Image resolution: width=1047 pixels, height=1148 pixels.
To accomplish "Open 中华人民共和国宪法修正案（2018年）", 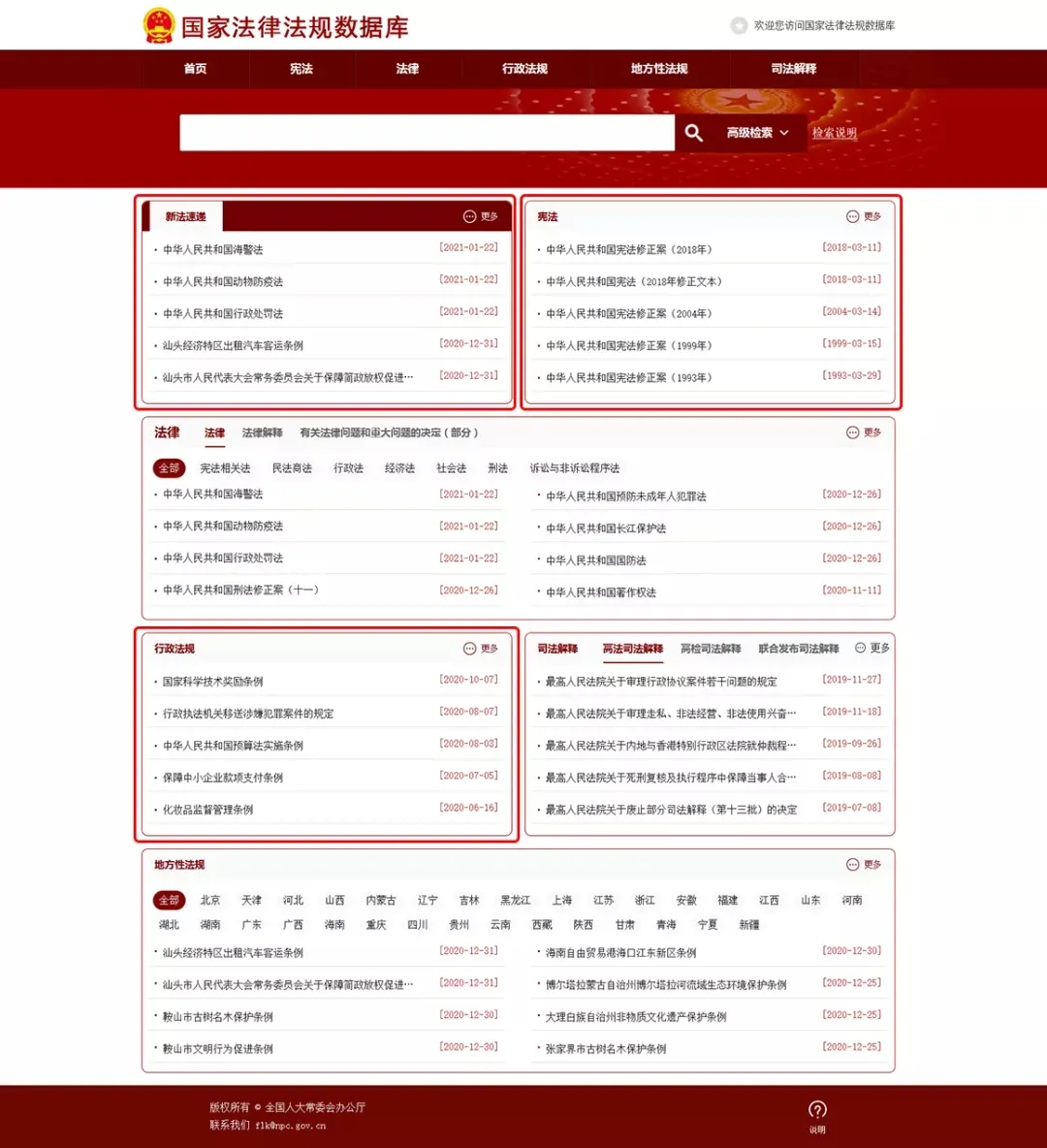I will (x=629, y=249).
